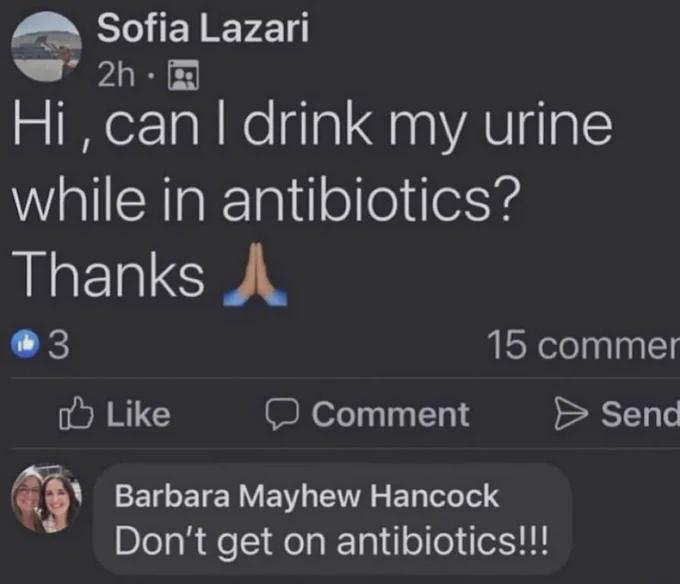Click the Sofia Lazari author name
This screenshot has width=680, height=584.
coord(203,28)
